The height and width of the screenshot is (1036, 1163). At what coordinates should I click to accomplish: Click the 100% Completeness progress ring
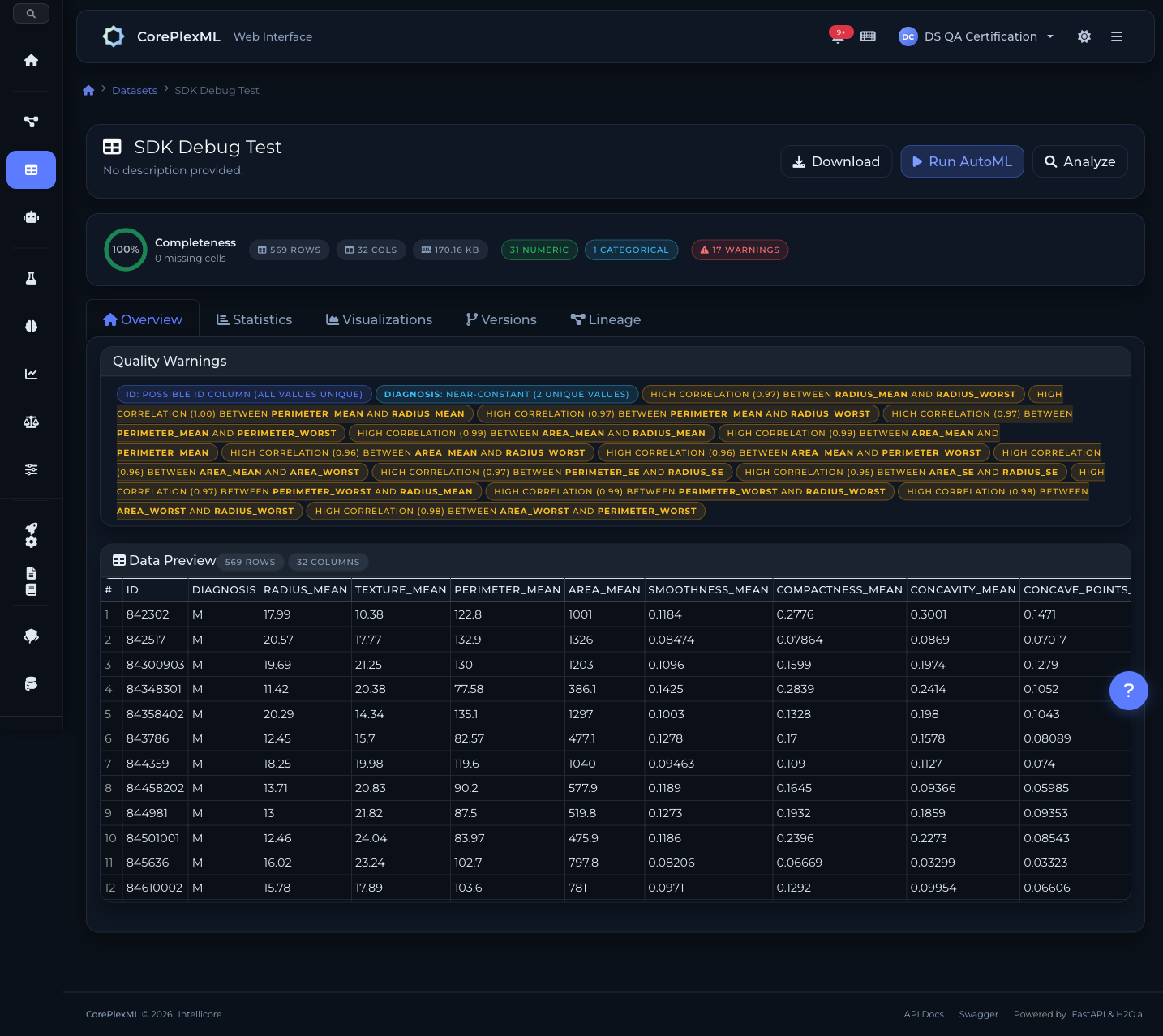point(126,250)
